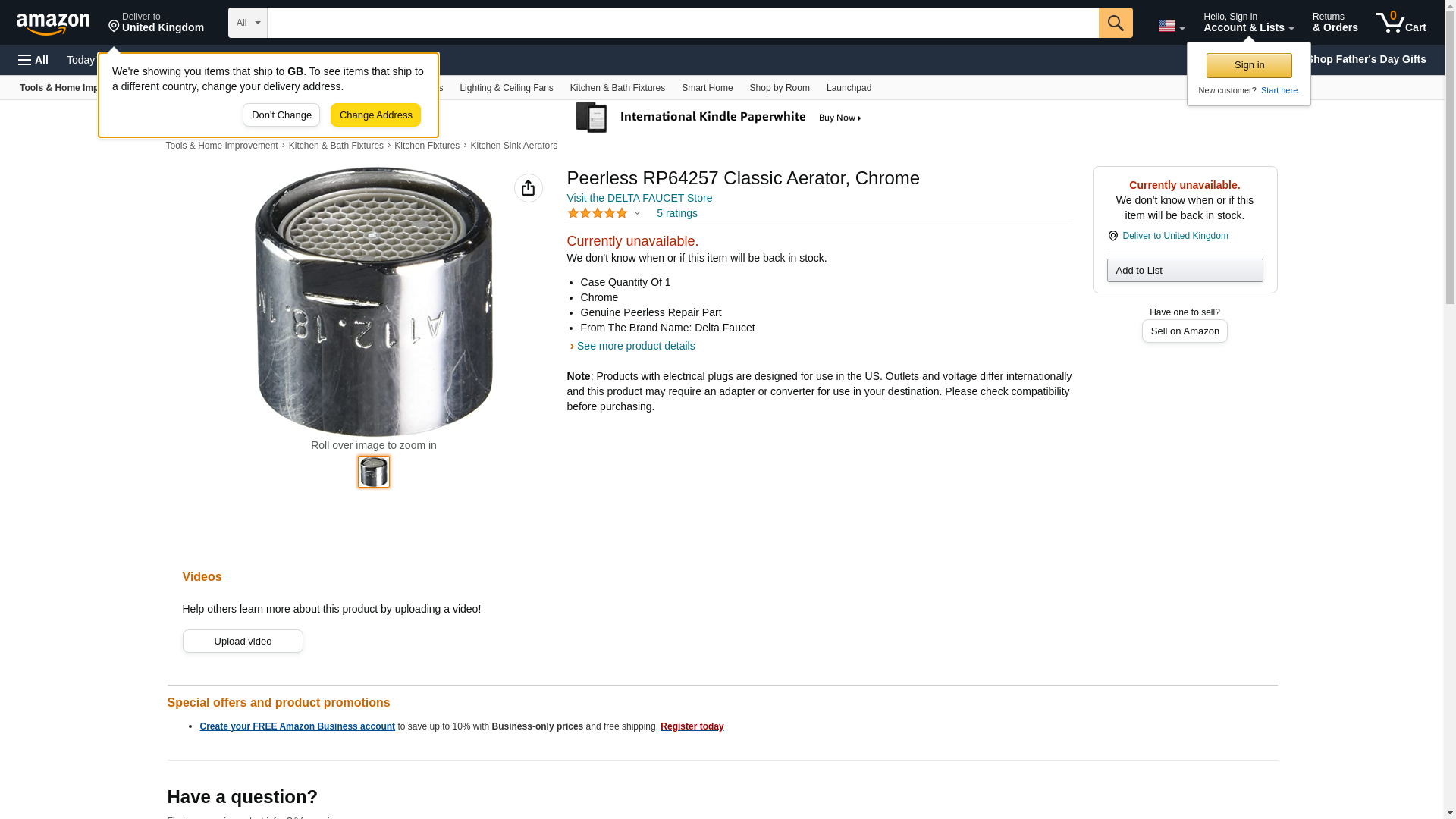
Task: Open the All hamburger menu
Action: 33,60
